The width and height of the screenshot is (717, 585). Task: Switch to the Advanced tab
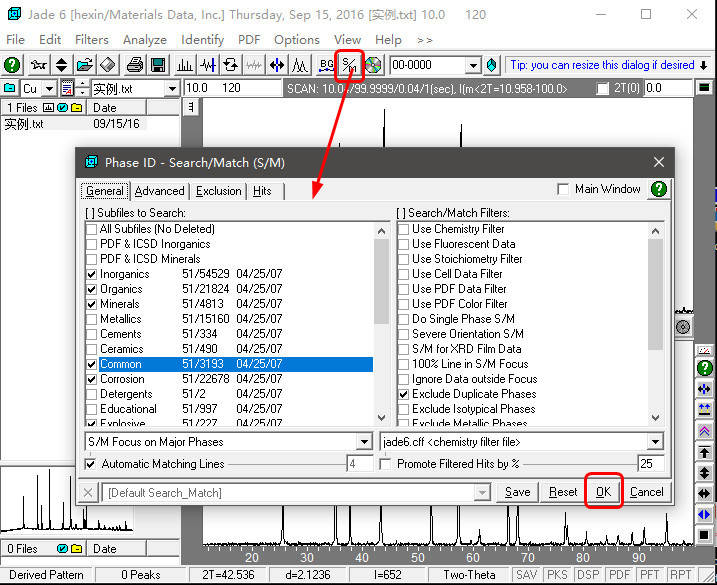click(x=160, y=191)
